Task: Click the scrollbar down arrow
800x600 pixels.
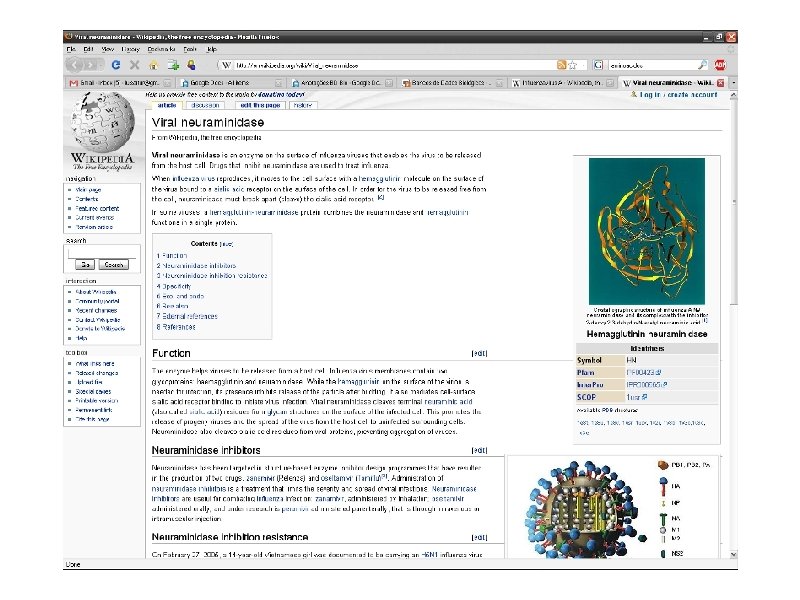Action: [734, 555]
